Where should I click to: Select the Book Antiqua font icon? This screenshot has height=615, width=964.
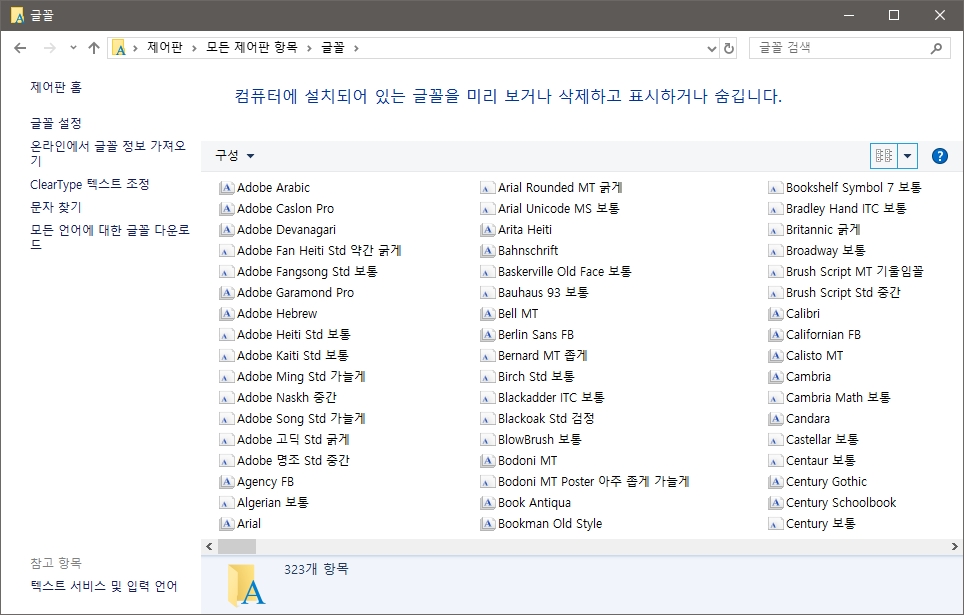pos(488,503)
